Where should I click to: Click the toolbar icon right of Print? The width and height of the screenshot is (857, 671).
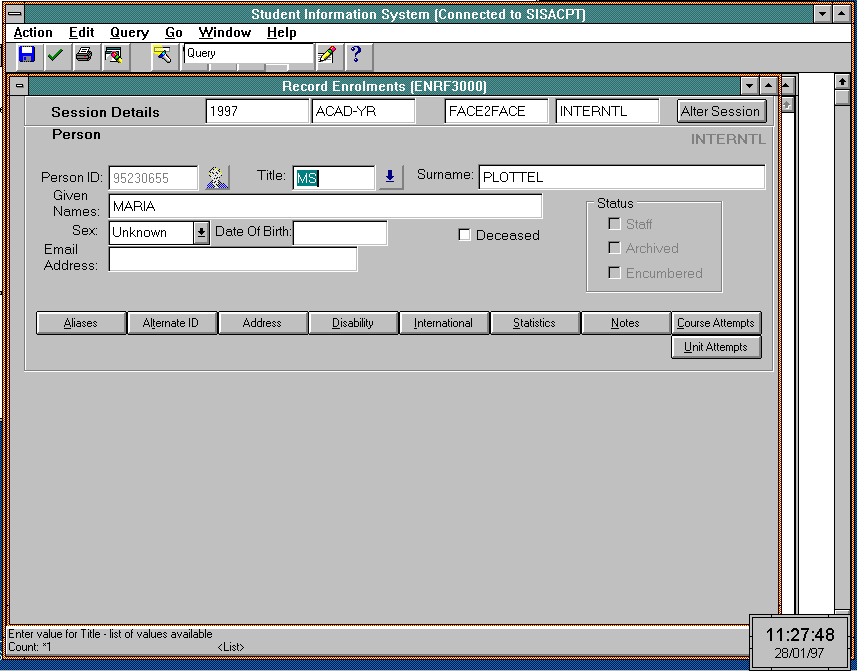coord(113,55)
